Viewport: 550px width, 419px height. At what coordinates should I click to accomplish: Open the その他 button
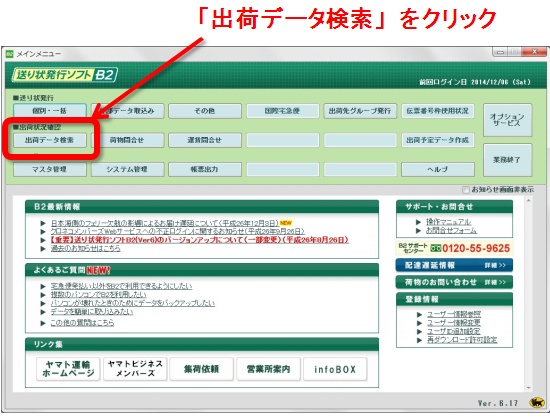(205, 111)
